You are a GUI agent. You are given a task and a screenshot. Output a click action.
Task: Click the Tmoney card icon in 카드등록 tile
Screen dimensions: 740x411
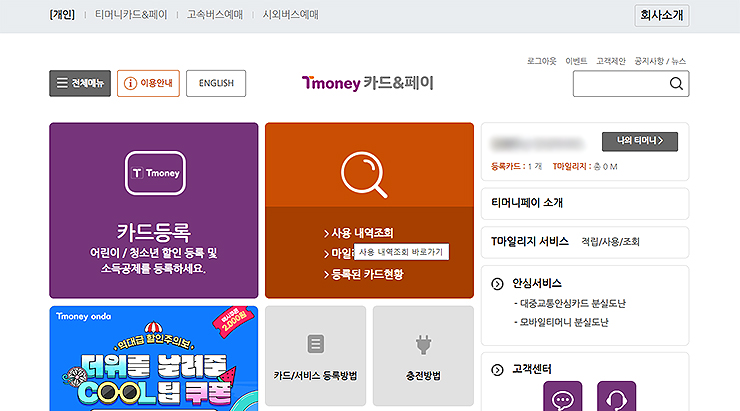pyautogui.click(x=155, y=173)
